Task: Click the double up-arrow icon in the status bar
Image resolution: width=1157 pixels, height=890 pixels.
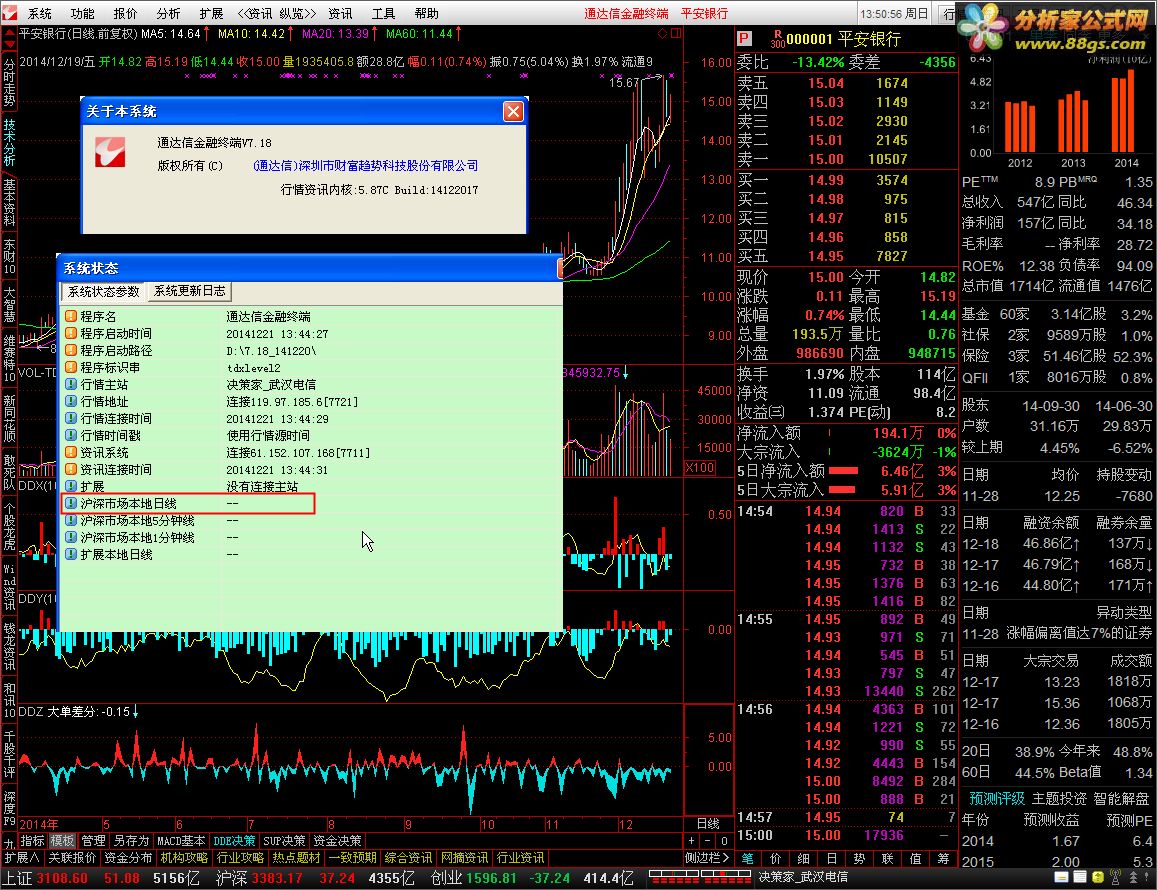Action: click(x=1133, y=877)
